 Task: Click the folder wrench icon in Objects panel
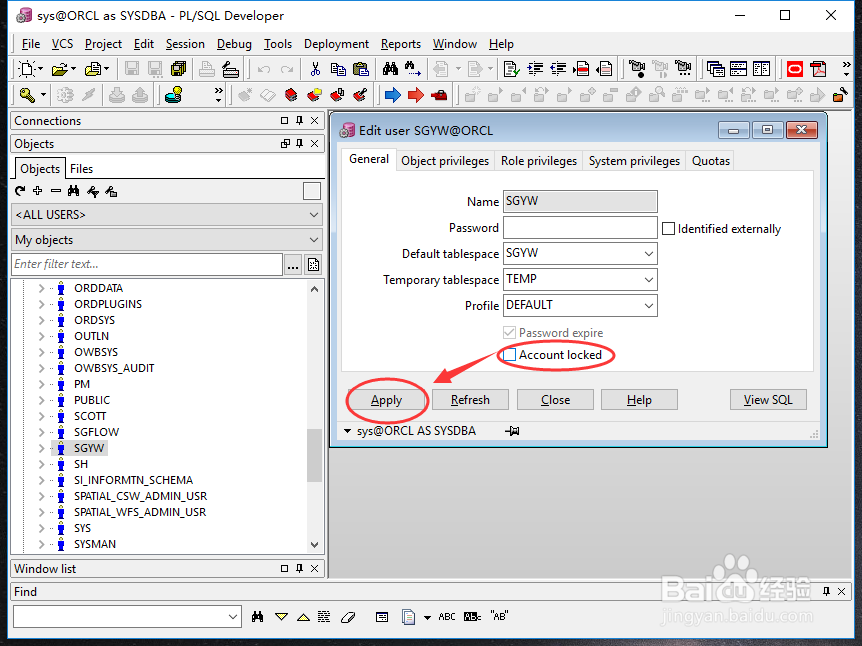click(111, 191)
